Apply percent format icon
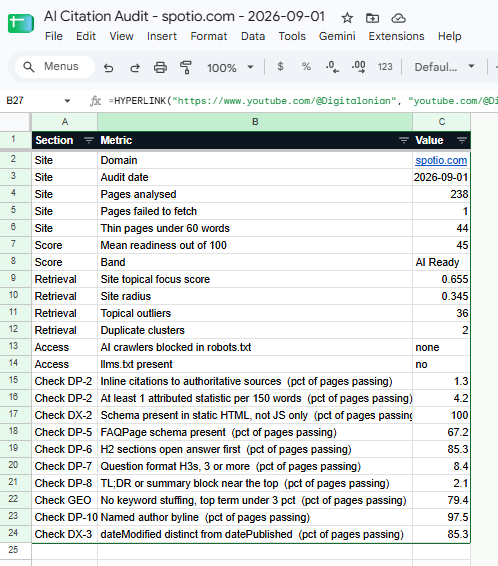 [x=306, y=67]
